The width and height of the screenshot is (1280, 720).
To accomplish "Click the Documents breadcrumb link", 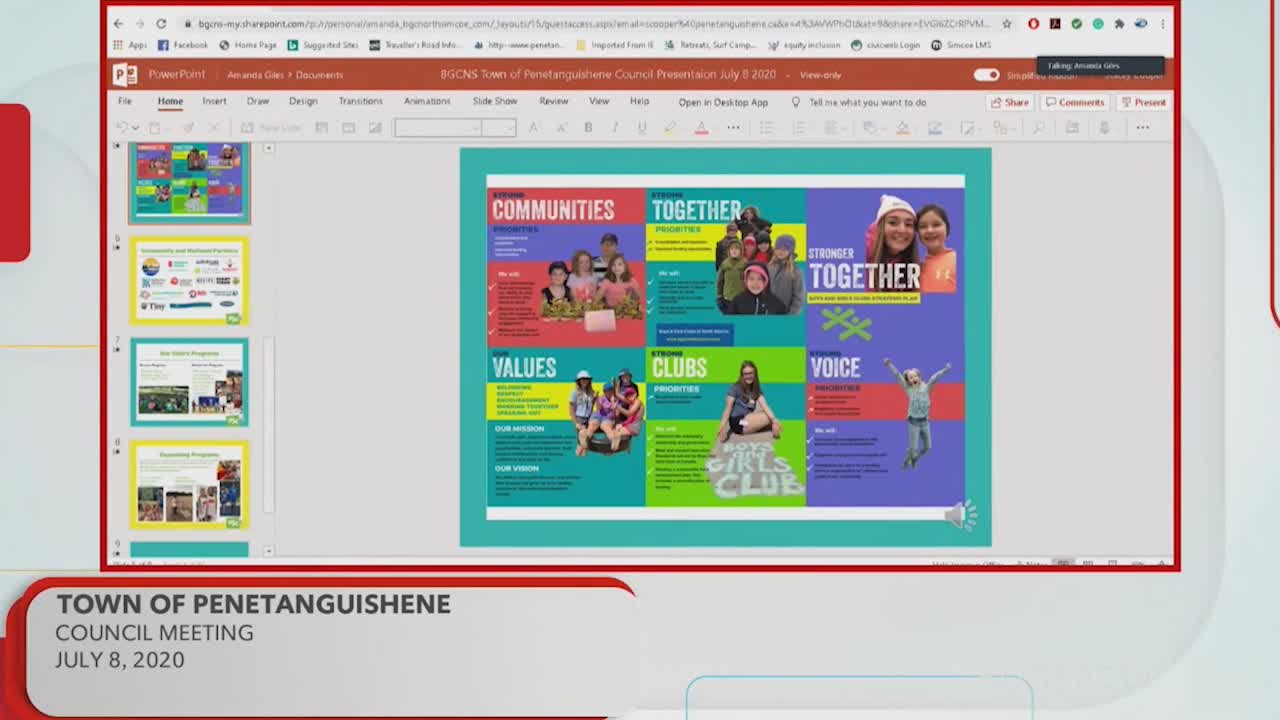I will [x=319, y=75].
